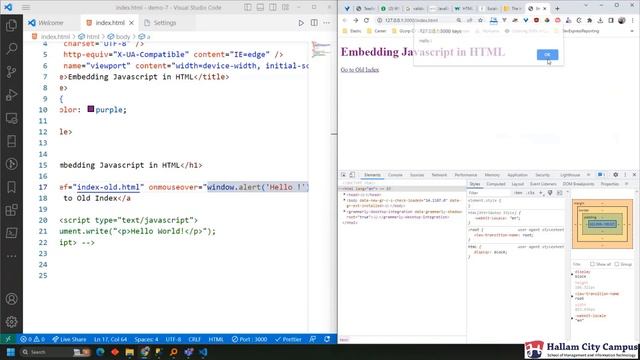Toggle DevTools device toolbar
Screen dimensions: 640x360
coord(352,175)
